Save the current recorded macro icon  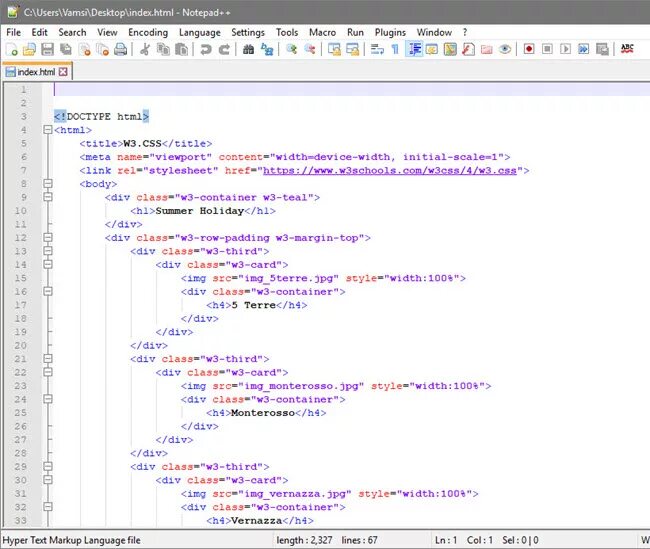[602, 49]
